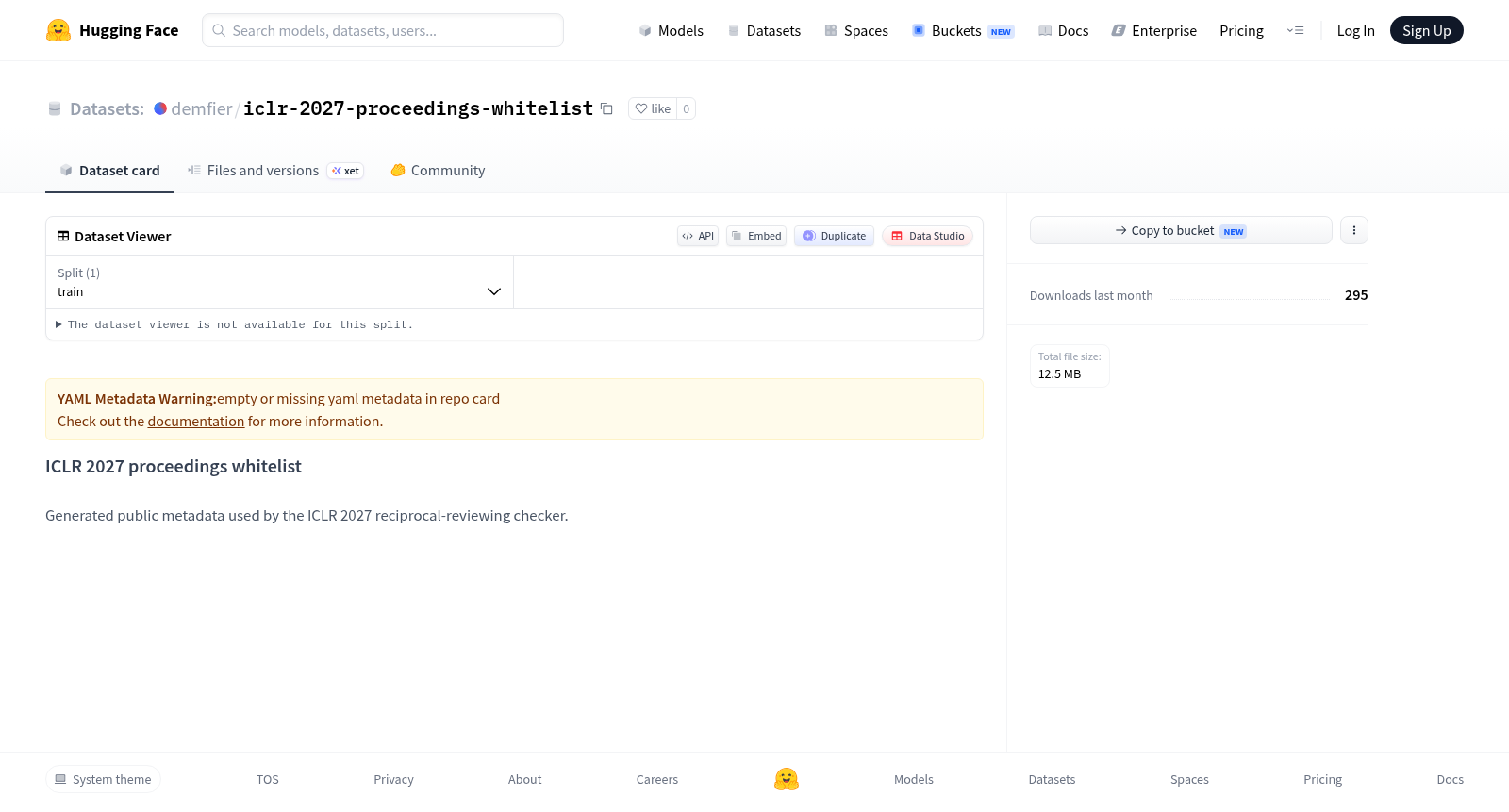Open Models footer link
Image resolution: width=1509 pixels, height=812 pixels.
[914, 779]
